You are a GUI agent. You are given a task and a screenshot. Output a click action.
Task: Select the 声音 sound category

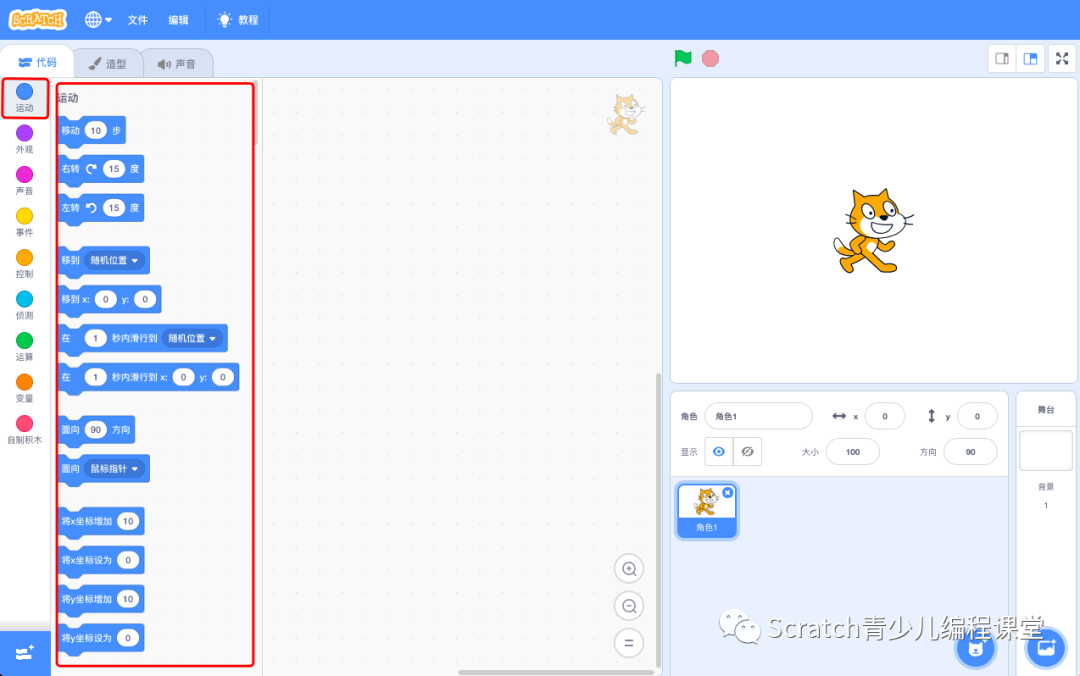pyautogui.click(x=24, y=181)
